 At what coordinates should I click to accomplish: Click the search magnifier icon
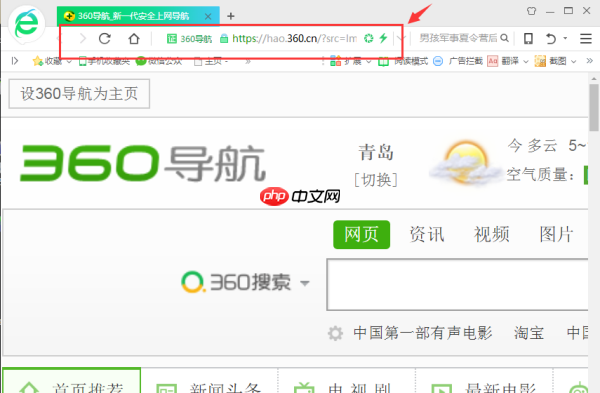(x=505, y=38)
